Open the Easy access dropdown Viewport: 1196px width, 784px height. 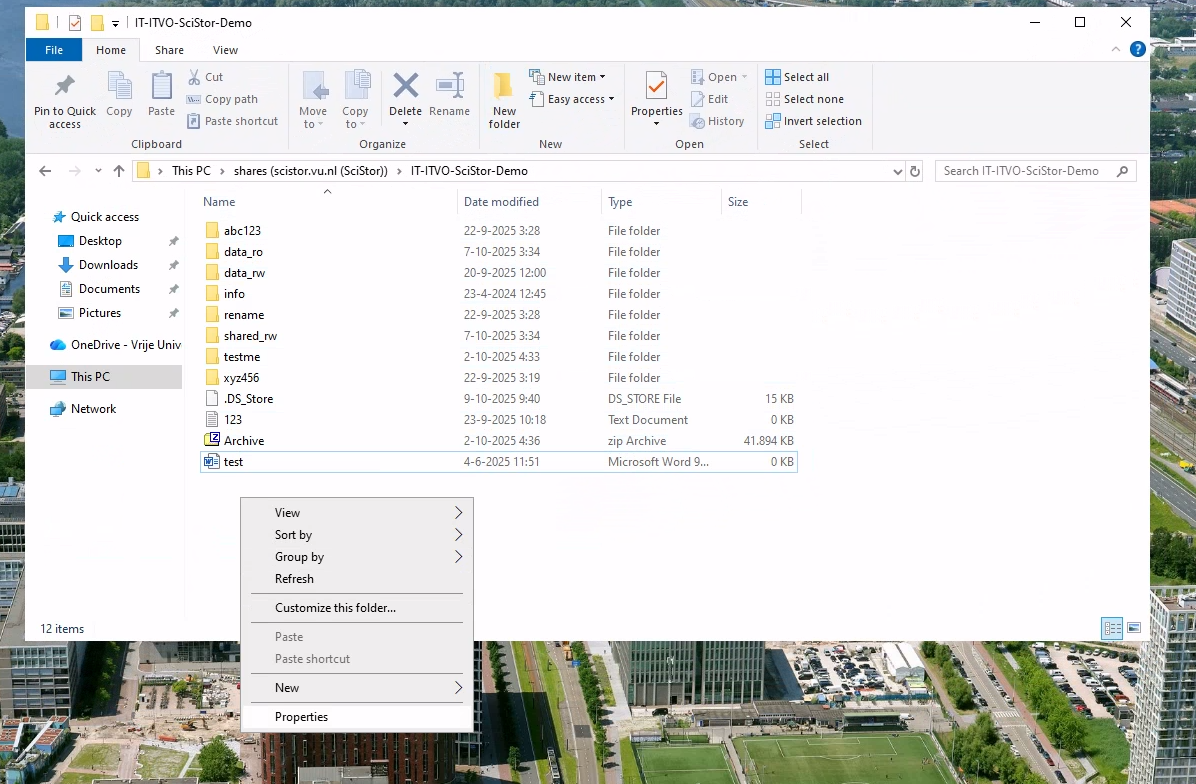point(573,99)
